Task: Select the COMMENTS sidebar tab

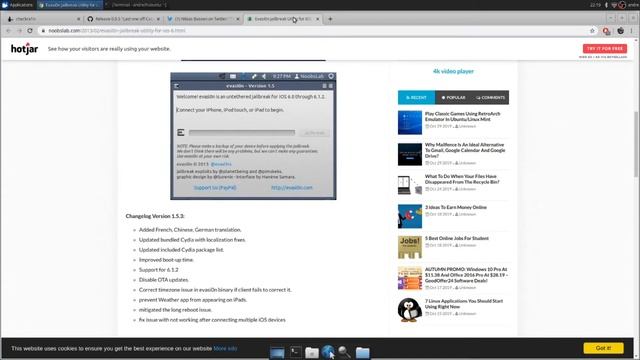Action: click(490, 98)
